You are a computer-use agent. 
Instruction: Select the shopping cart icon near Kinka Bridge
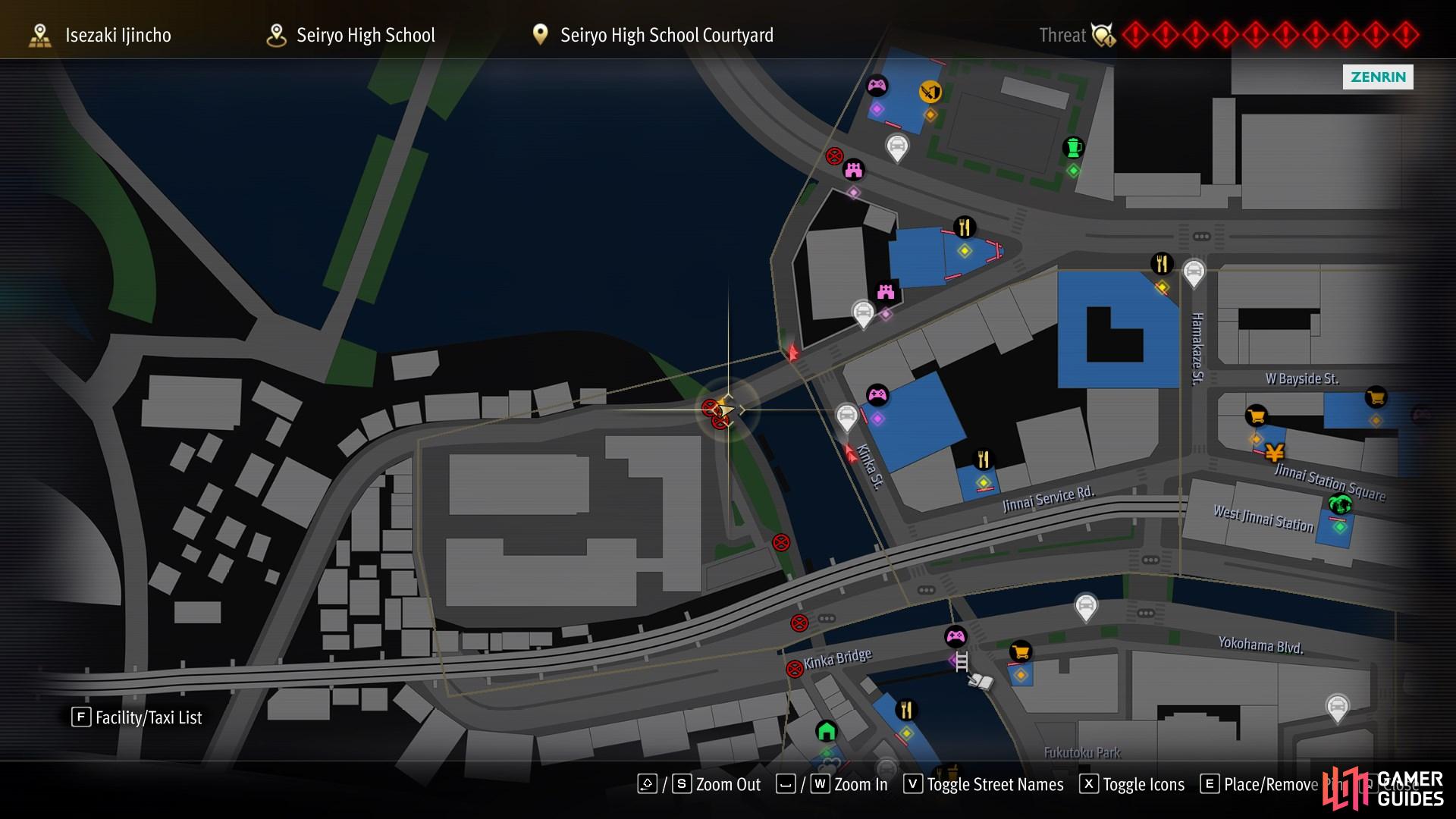[1021, 651]
